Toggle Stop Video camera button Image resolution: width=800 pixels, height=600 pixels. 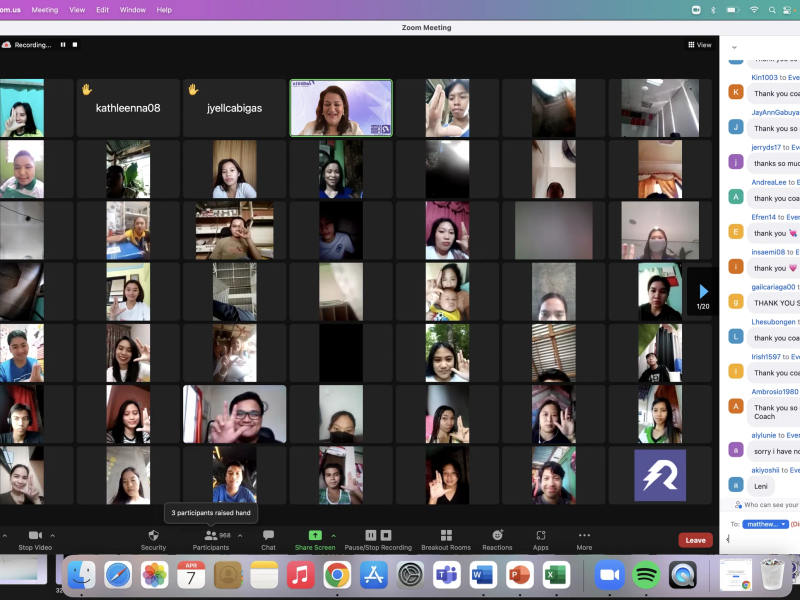[x=35, y=540]
